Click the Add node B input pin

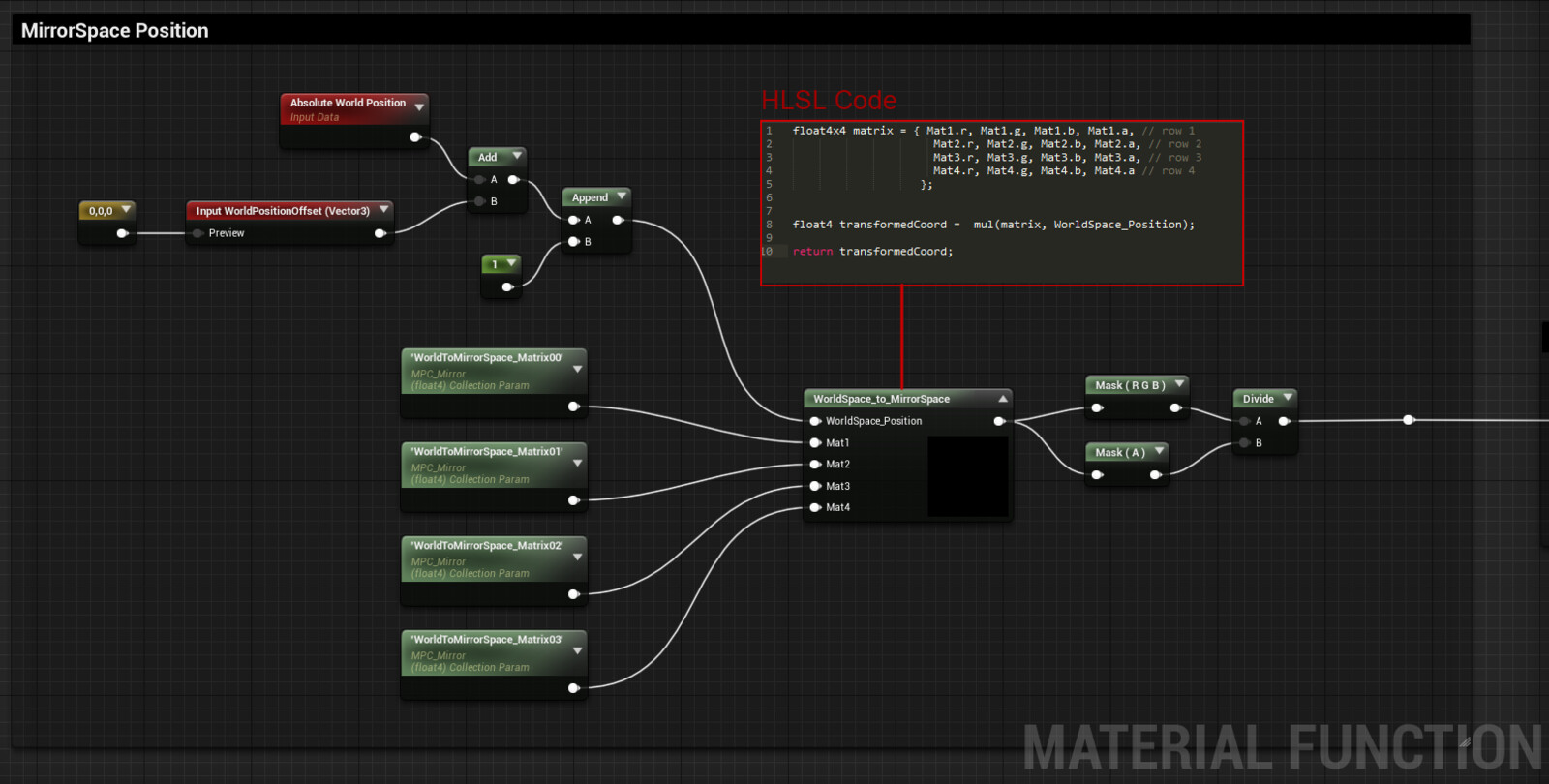coord(479,201)
